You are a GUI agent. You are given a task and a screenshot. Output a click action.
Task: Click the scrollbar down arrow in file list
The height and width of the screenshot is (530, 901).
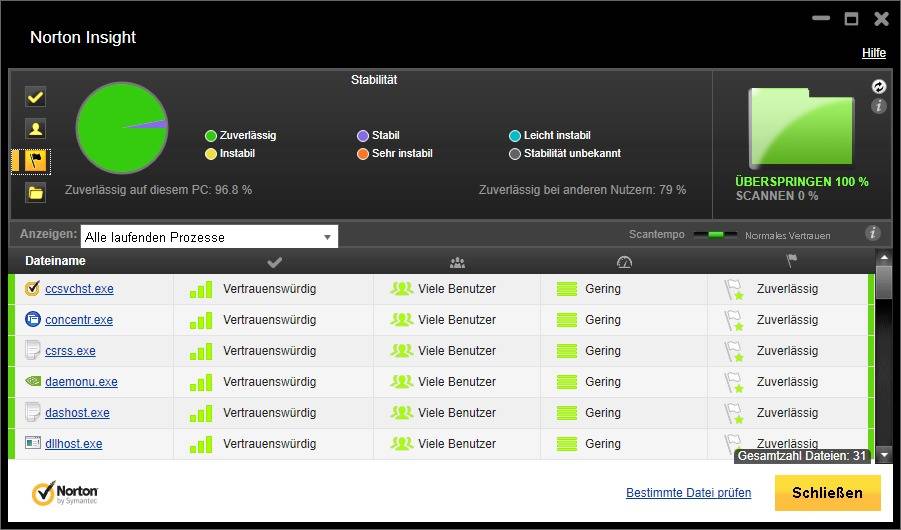883,455
